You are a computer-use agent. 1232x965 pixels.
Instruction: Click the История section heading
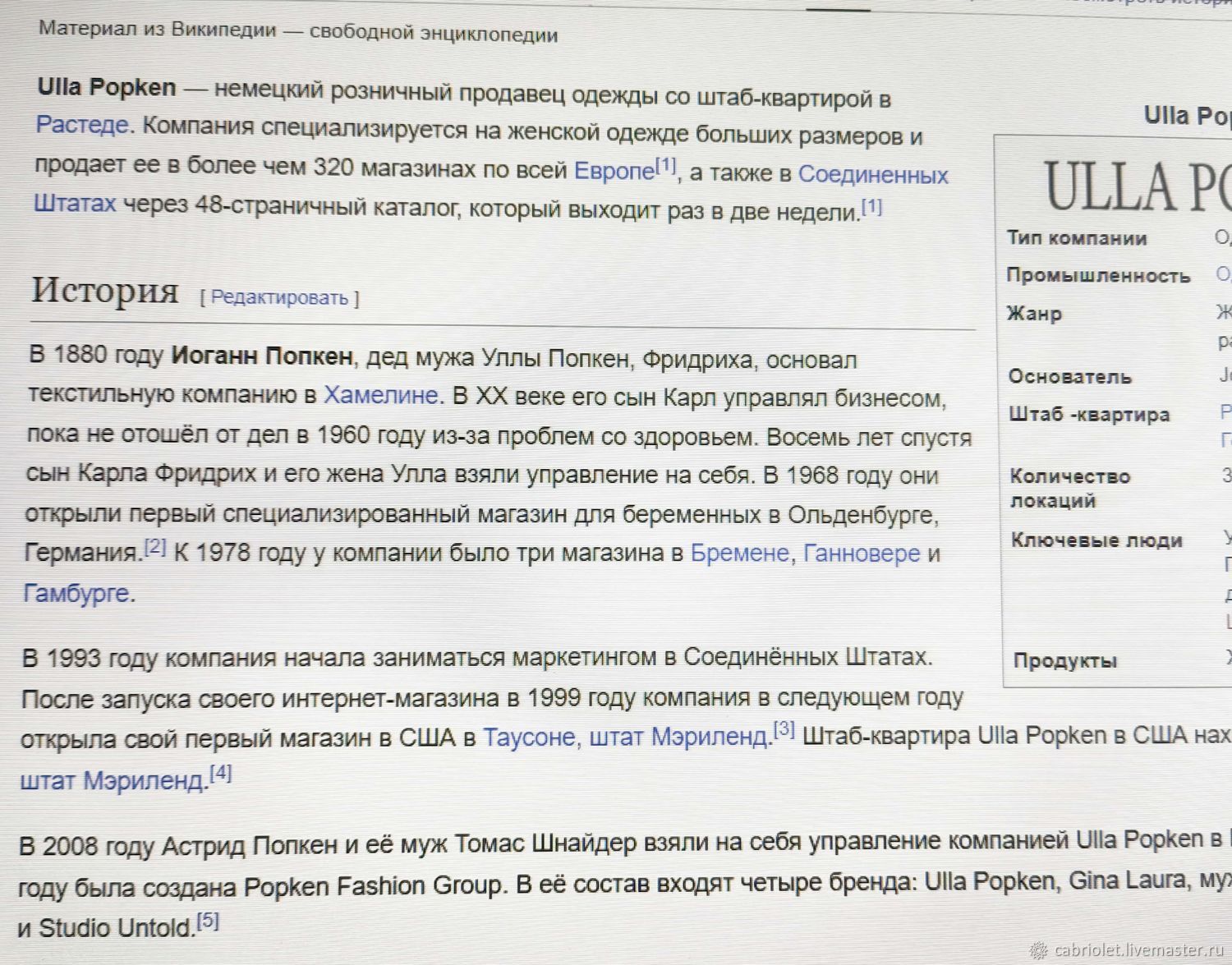point(104,290)
